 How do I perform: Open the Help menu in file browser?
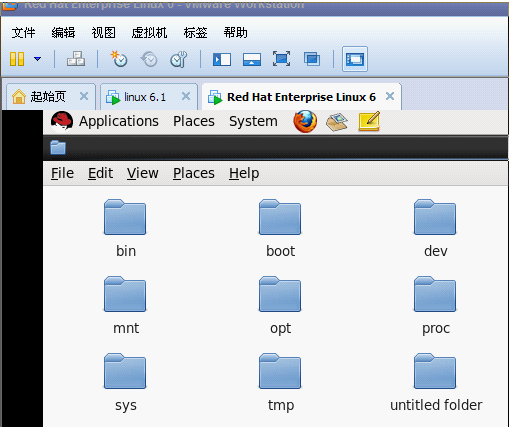(x=244, y=173)
